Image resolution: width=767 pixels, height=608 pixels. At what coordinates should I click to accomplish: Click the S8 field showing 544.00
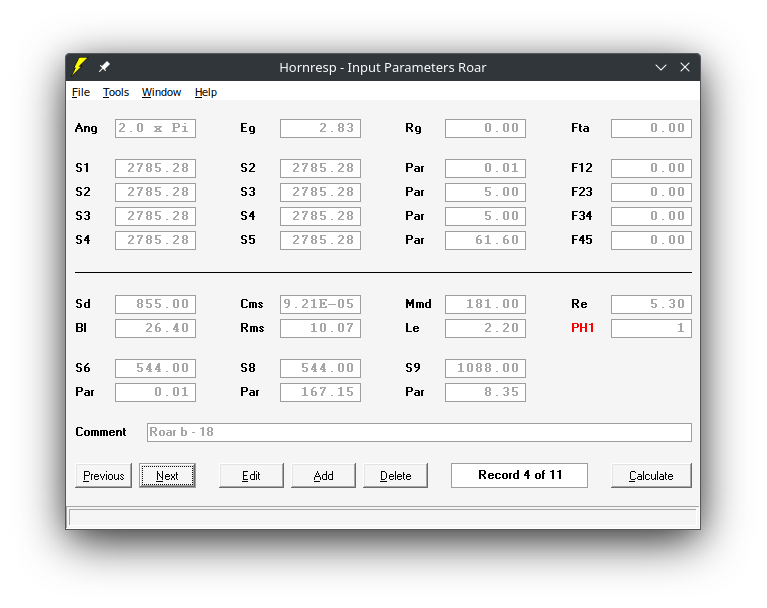(320, 368)
